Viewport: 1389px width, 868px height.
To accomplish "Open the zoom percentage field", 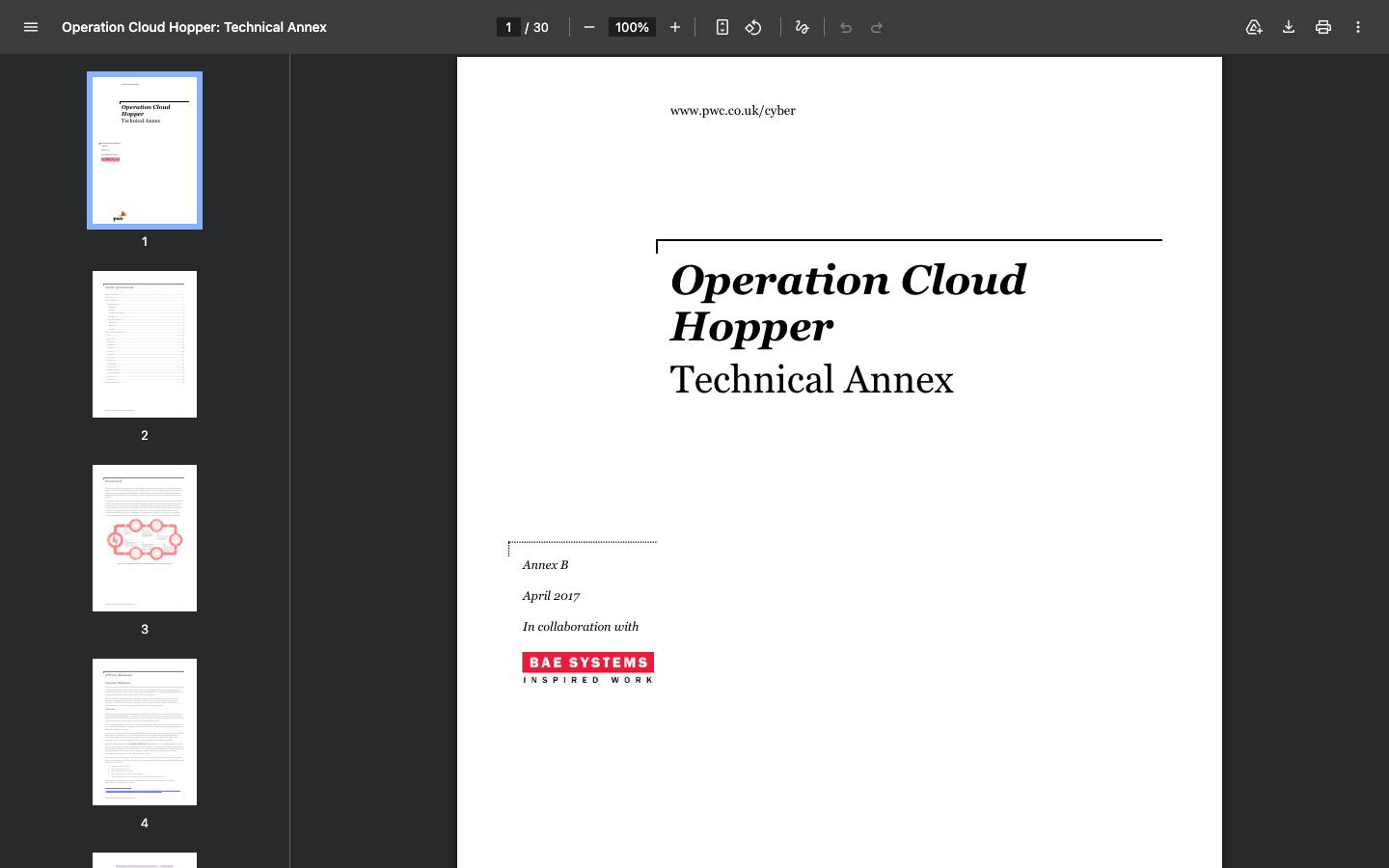I will click(632, 27).
